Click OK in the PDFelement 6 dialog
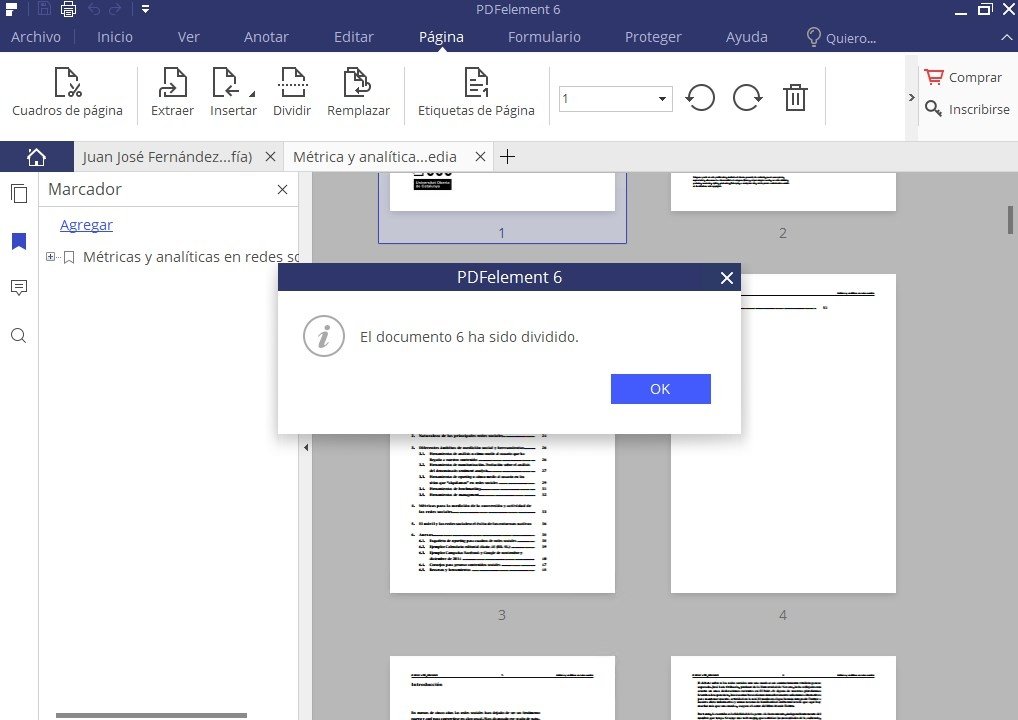The height and width of the screenshot is (720, 1018). (x=660, y=389)
